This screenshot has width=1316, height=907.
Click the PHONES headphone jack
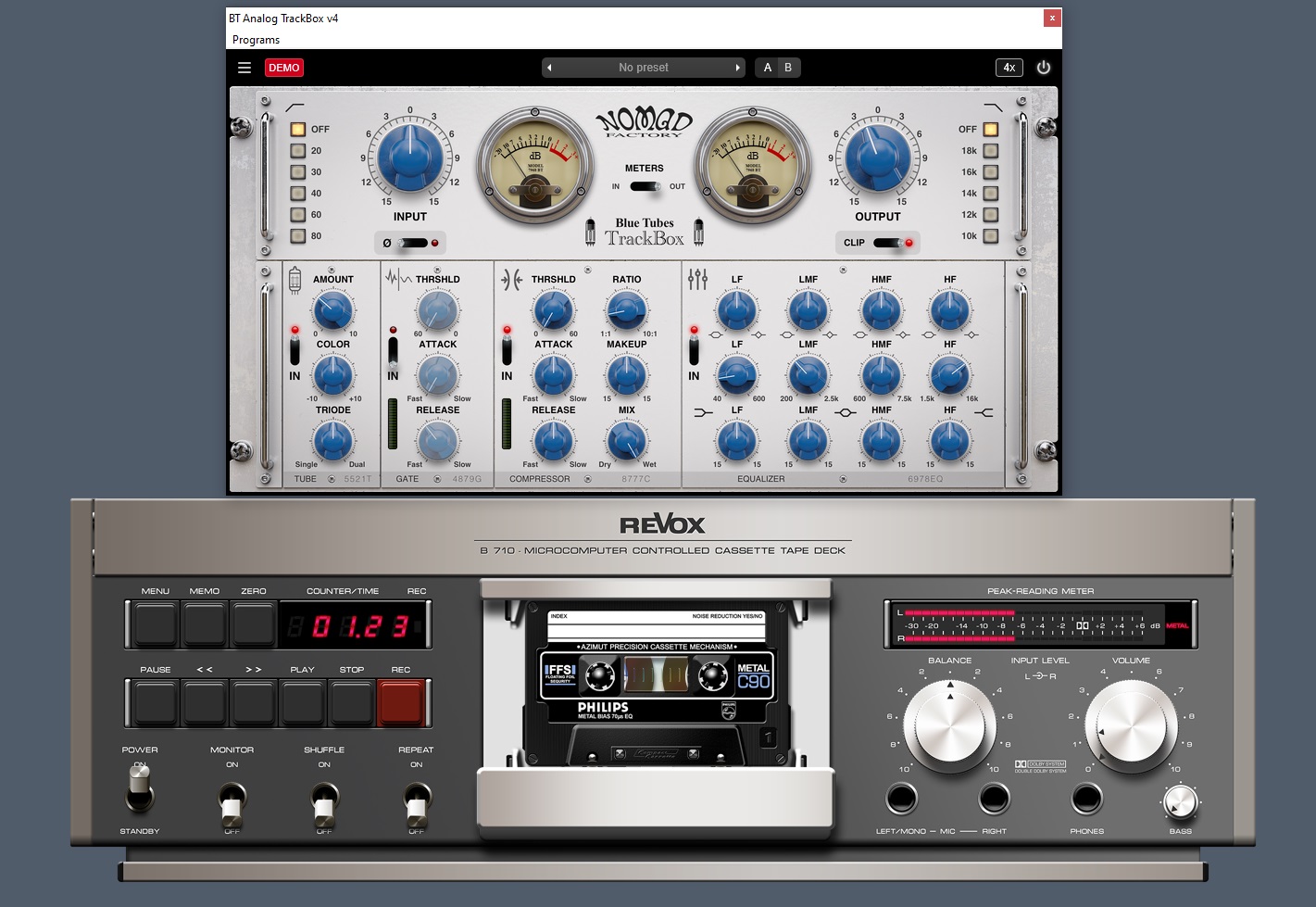pyautogui.click(x=1086, y=798)
